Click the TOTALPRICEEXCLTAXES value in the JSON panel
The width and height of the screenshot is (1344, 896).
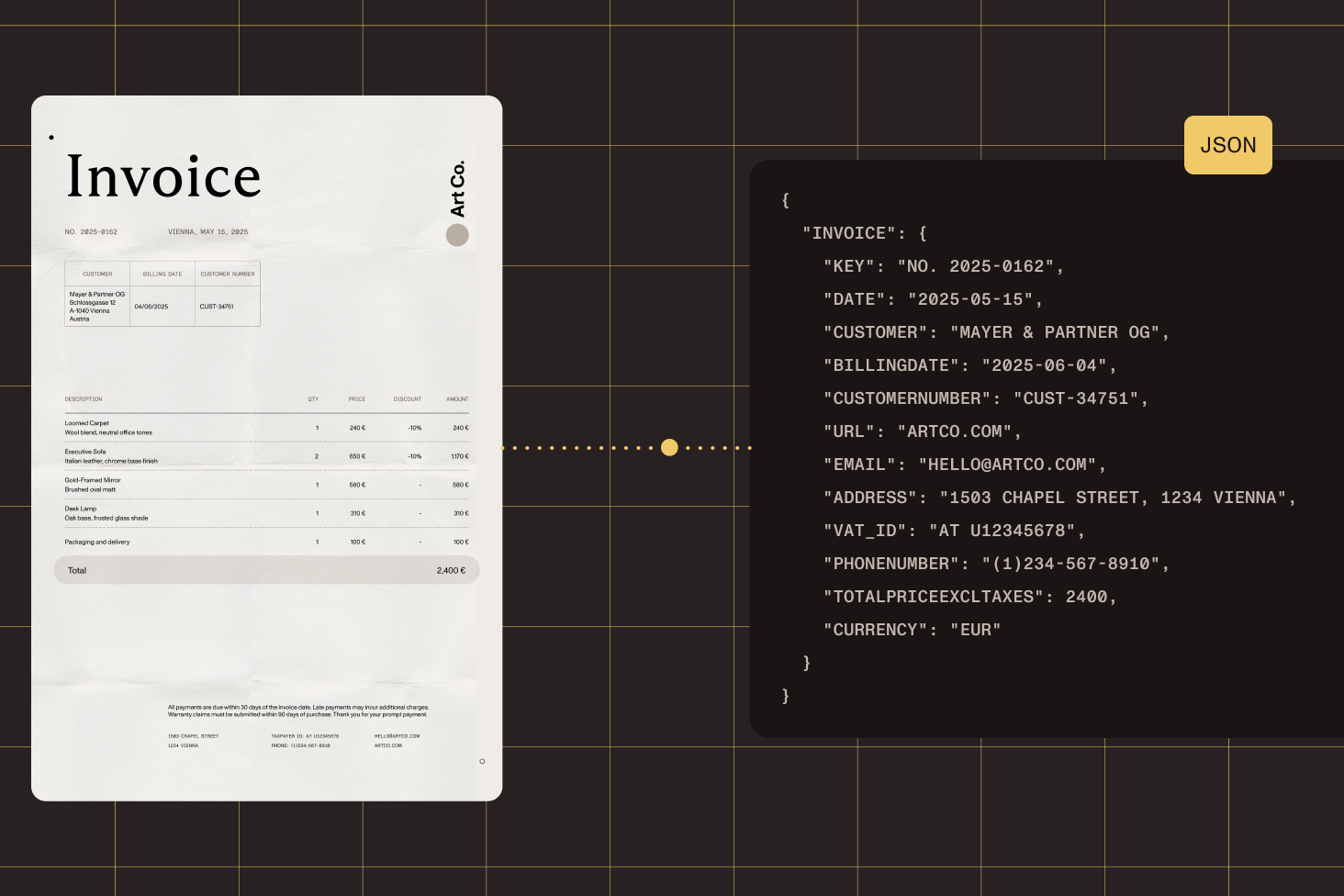point(1091,596)
